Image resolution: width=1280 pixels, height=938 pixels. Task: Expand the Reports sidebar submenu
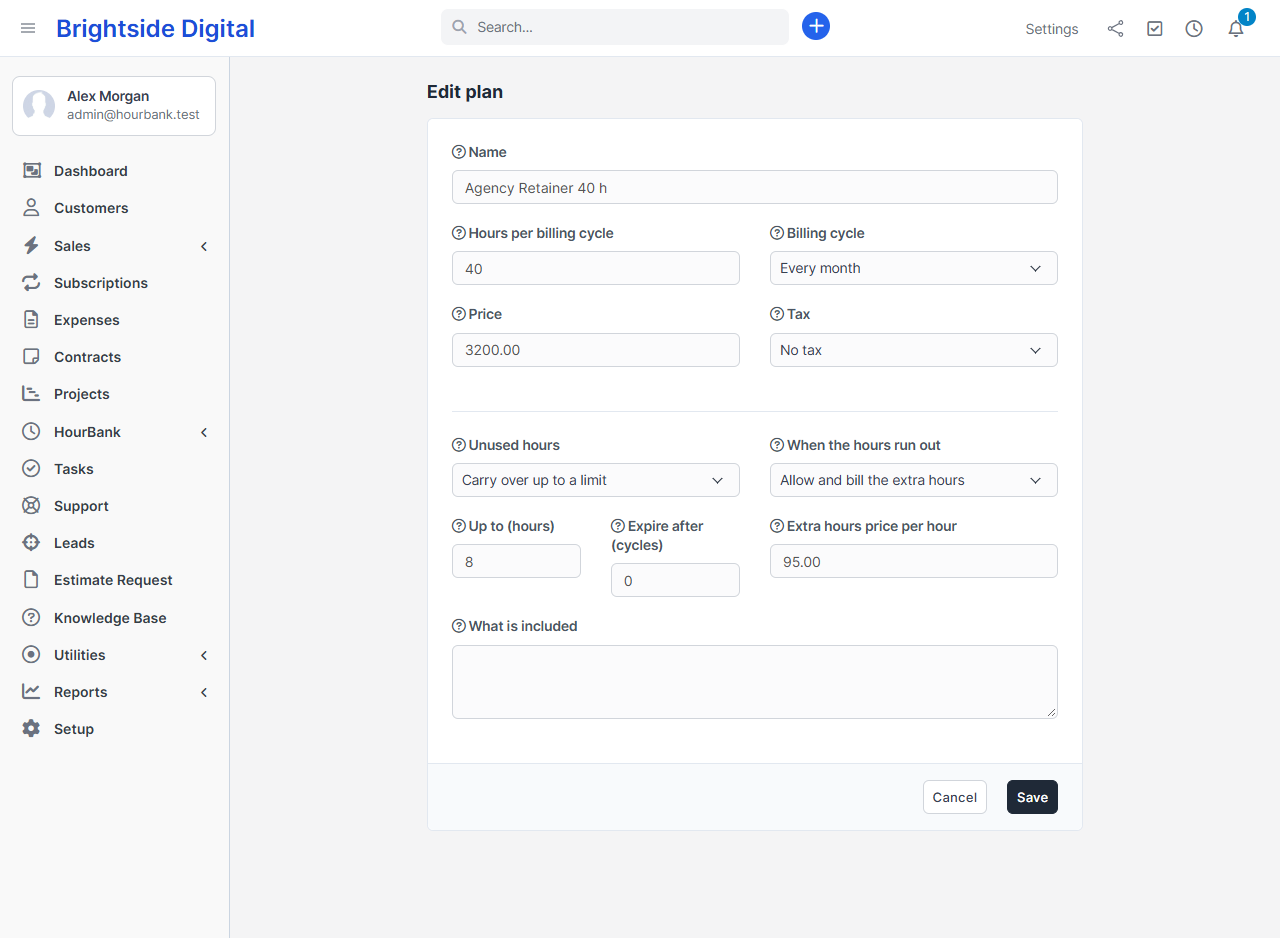(x=115, y=692)
